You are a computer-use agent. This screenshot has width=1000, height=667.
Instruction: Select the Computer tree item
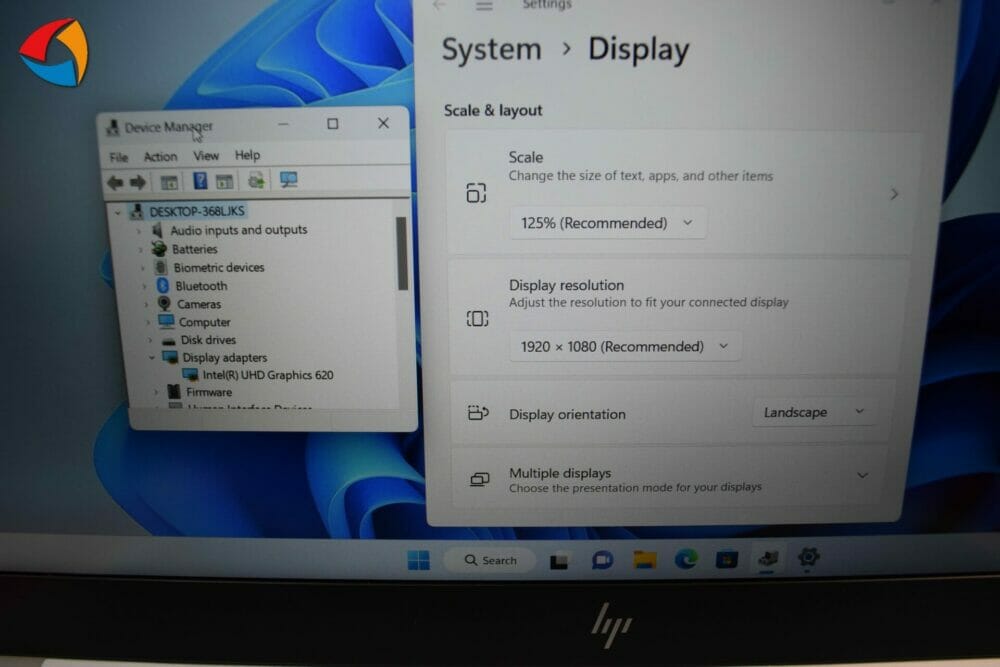click(x=204, y=322)
